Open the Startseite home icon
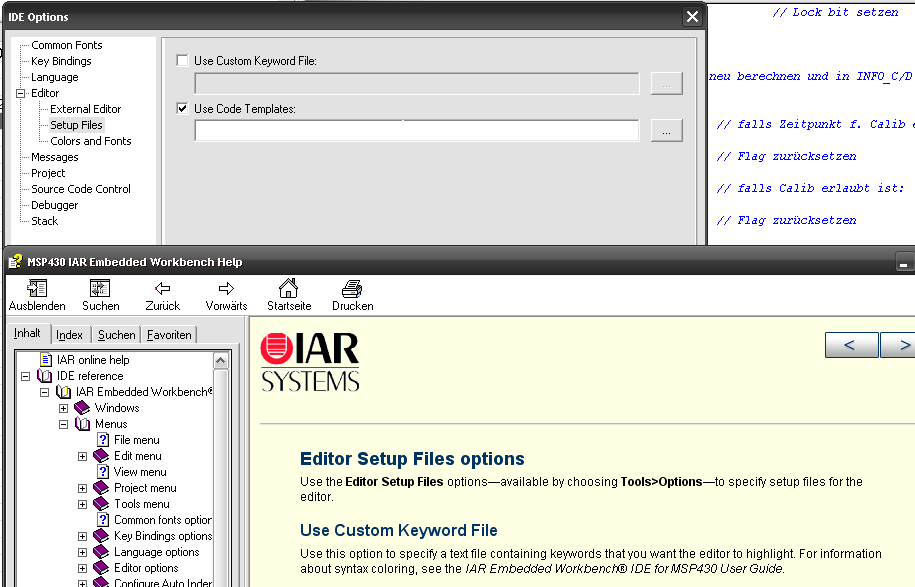Viewport: 915px width, 587px height. click(288, 288)
